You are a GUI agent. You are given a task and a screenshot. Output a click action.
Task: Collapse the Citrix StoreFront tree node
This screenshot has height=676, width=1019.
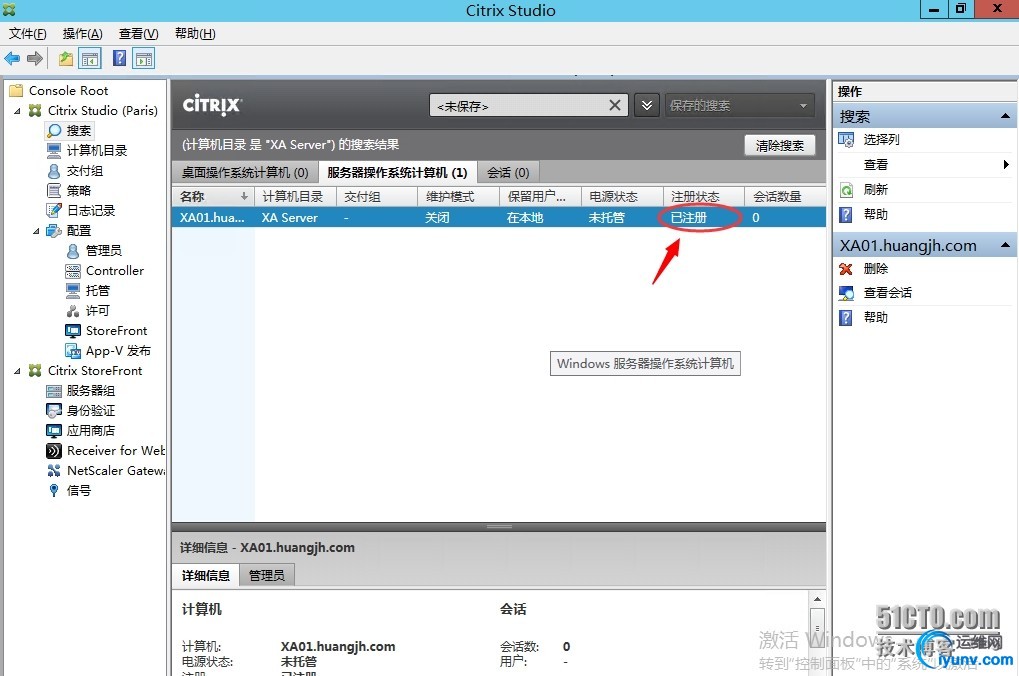point(18,371)
